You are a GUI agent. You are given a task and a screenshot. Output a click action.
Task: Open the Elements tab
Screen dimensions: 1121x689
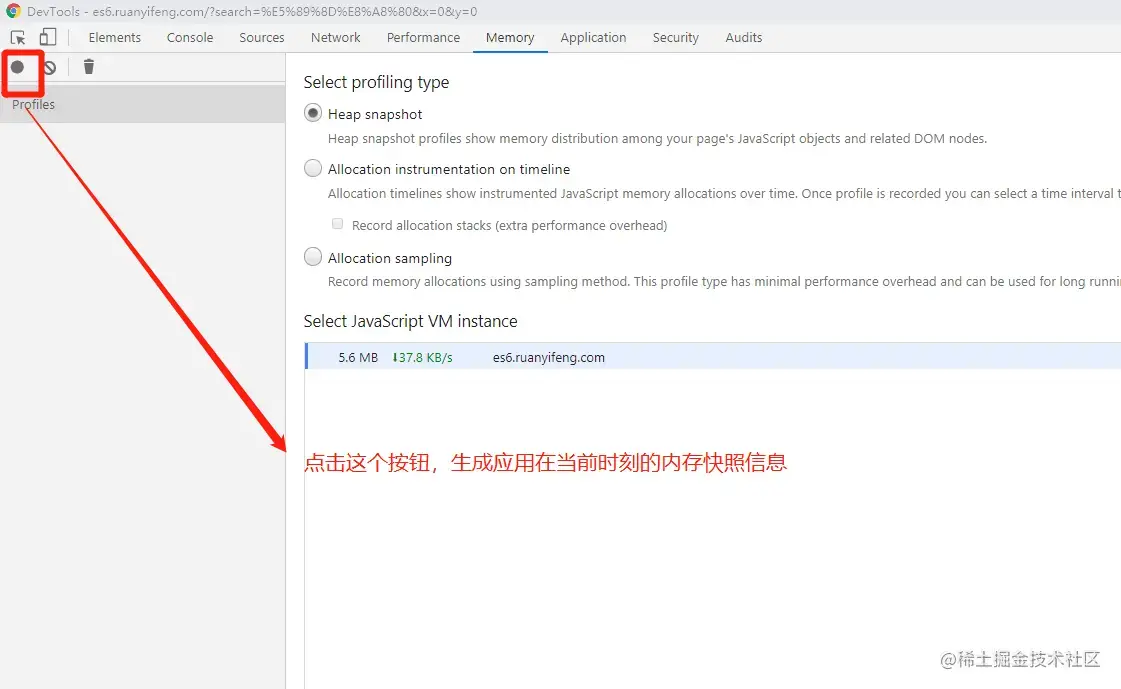pyautogui.click(x=114, y=38)
